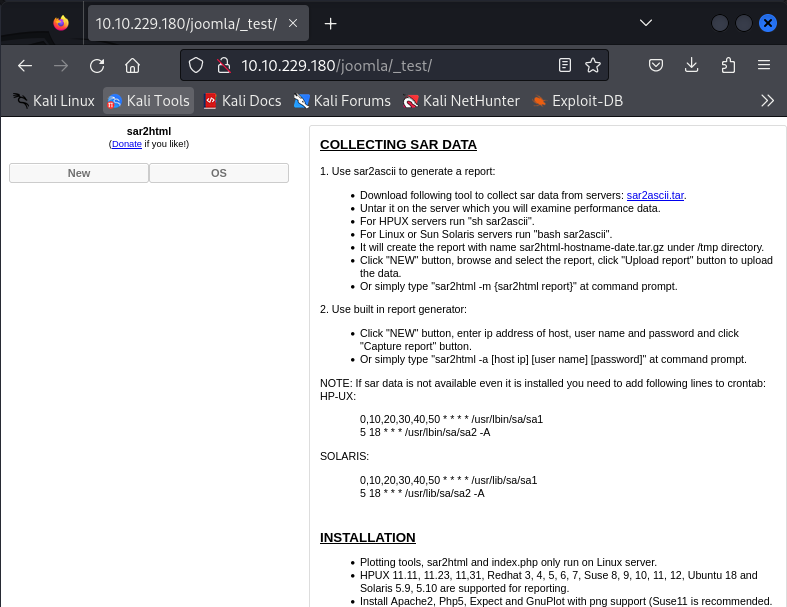
Task: Click the tracking protection shield icon
Action: pyautogui.click(x=196, y=65)
